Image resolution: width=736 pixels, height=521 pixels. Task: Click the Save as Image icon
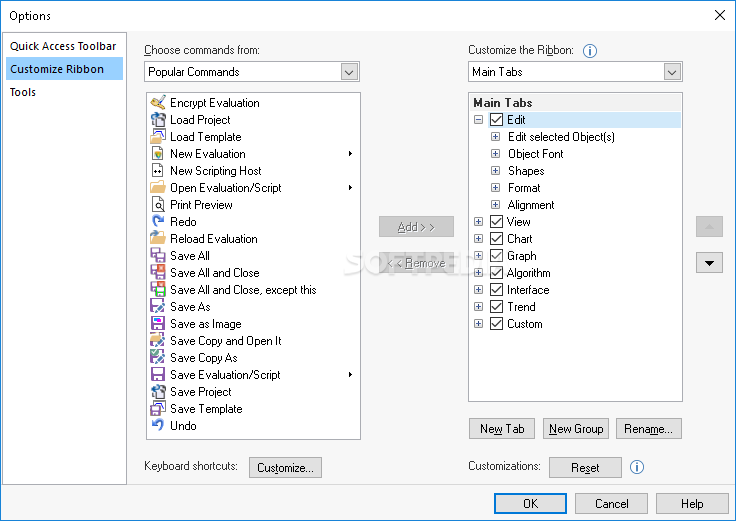pyautogui.click(x=157, y=324)
